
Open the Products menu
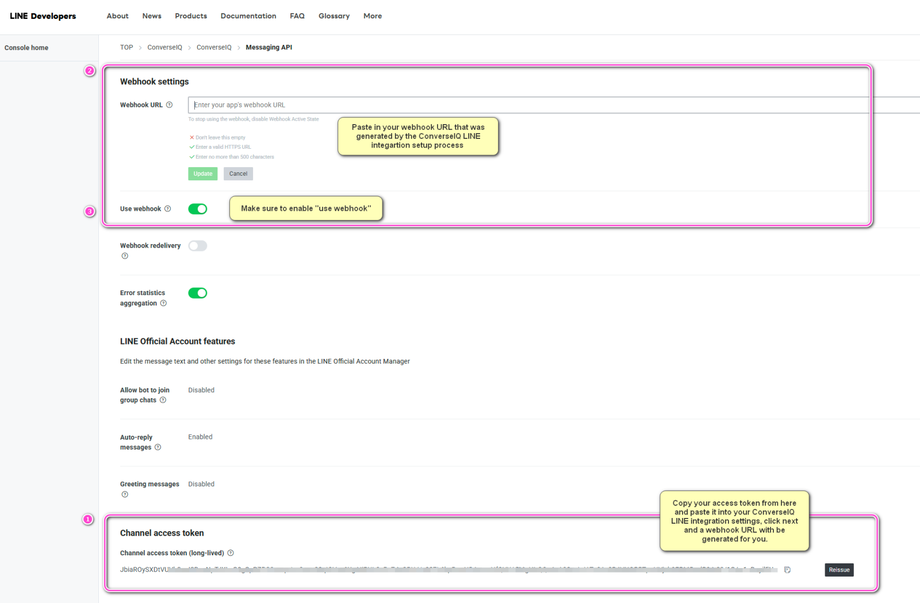click(191, 16)
